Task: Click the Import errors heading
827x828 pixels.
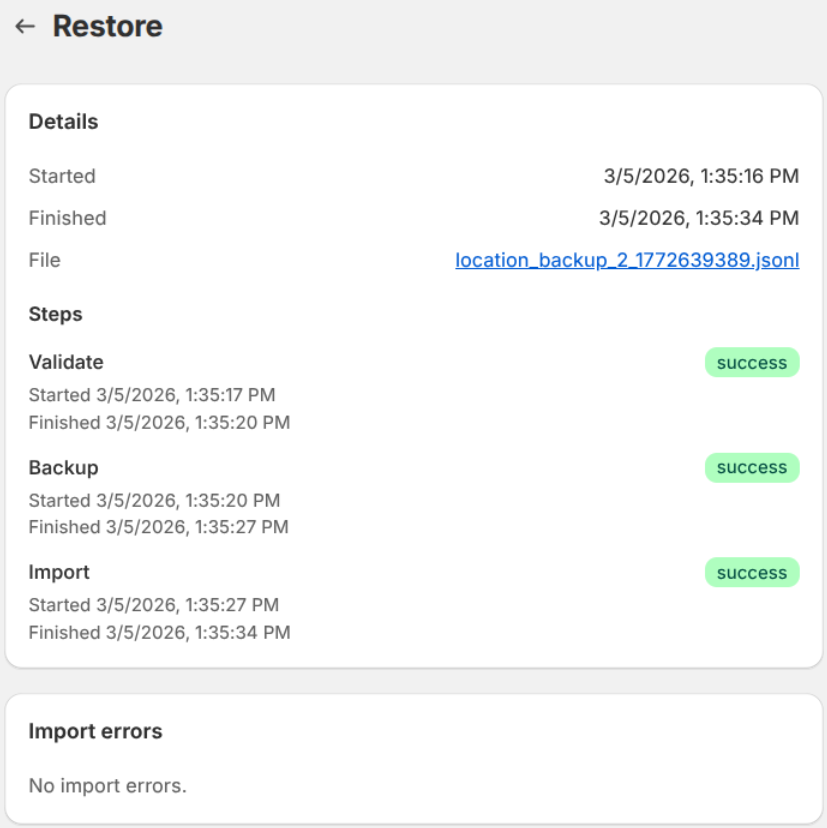Action: point(95,731)
